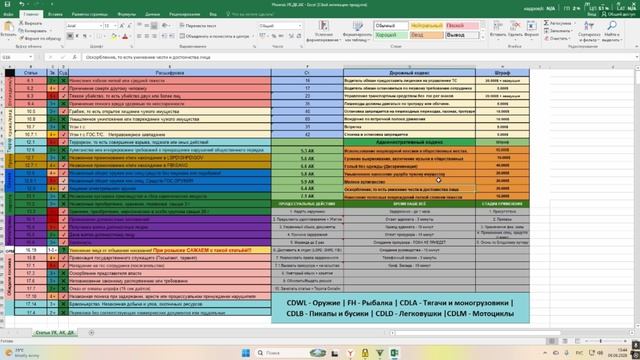The image size is (640, 360).
Task: Toggle middle vertical alignment
Action: pos(147,25)
